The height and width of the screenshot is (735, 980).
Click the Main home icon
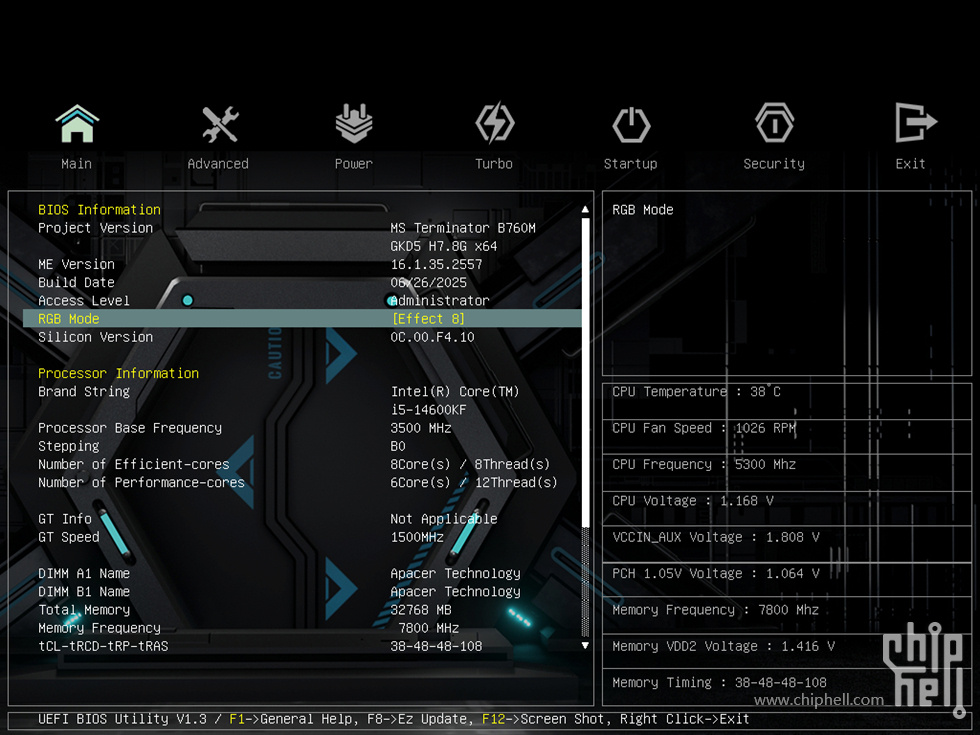[77, 123]
